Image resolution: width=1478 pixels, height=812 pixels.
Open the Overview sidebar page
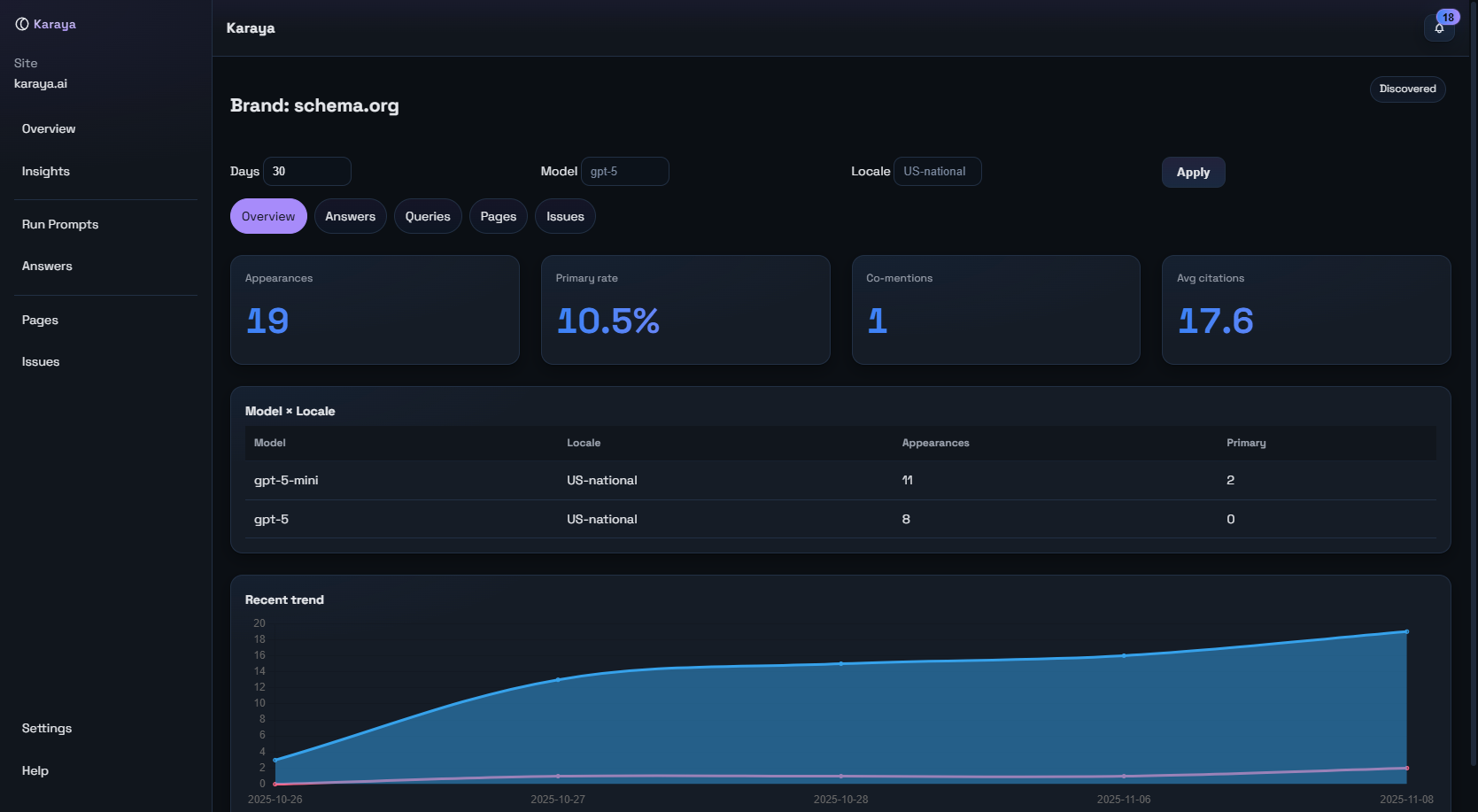tap(49, 128)
